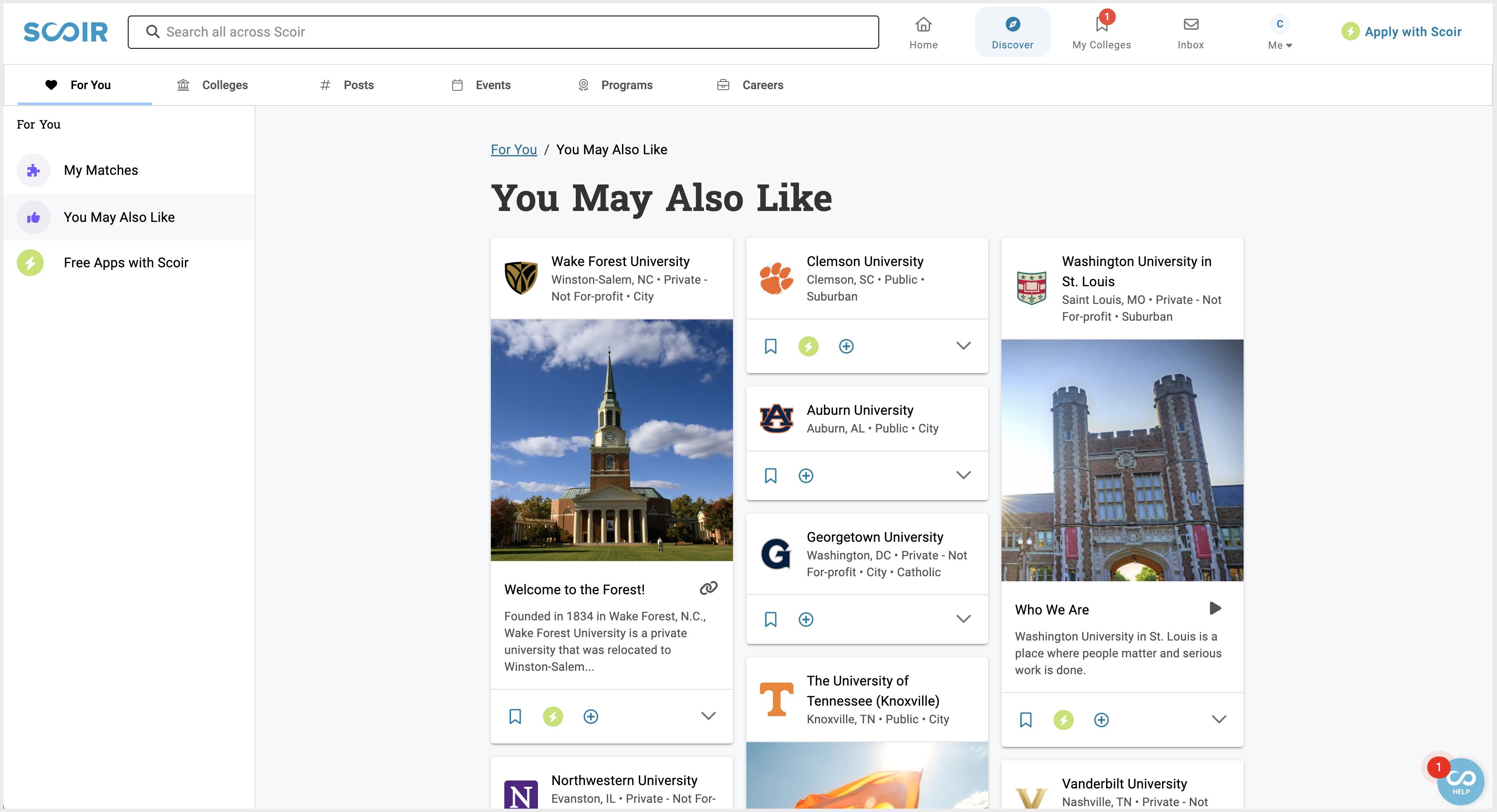This screenshot has height=812, width=1497.
Task: Select You May Also Like sidebar item
Action: [129, 217]
